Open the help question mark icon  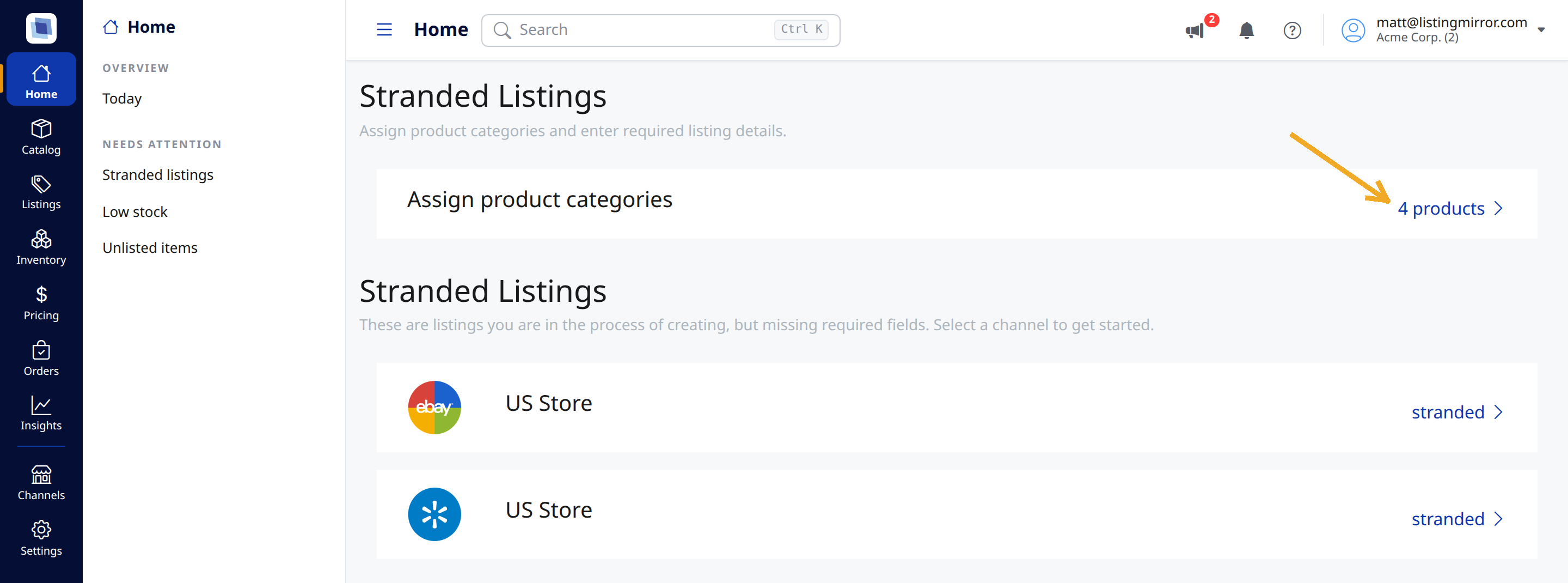1291,31
